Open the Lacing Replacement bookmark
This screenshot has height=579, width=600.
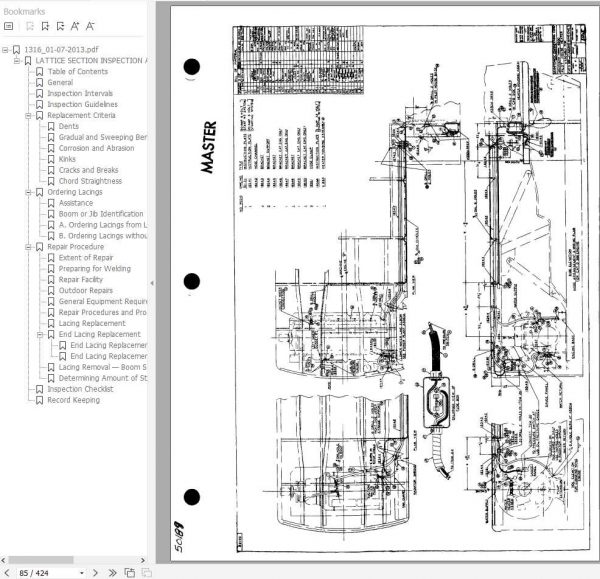click(92, 323)
